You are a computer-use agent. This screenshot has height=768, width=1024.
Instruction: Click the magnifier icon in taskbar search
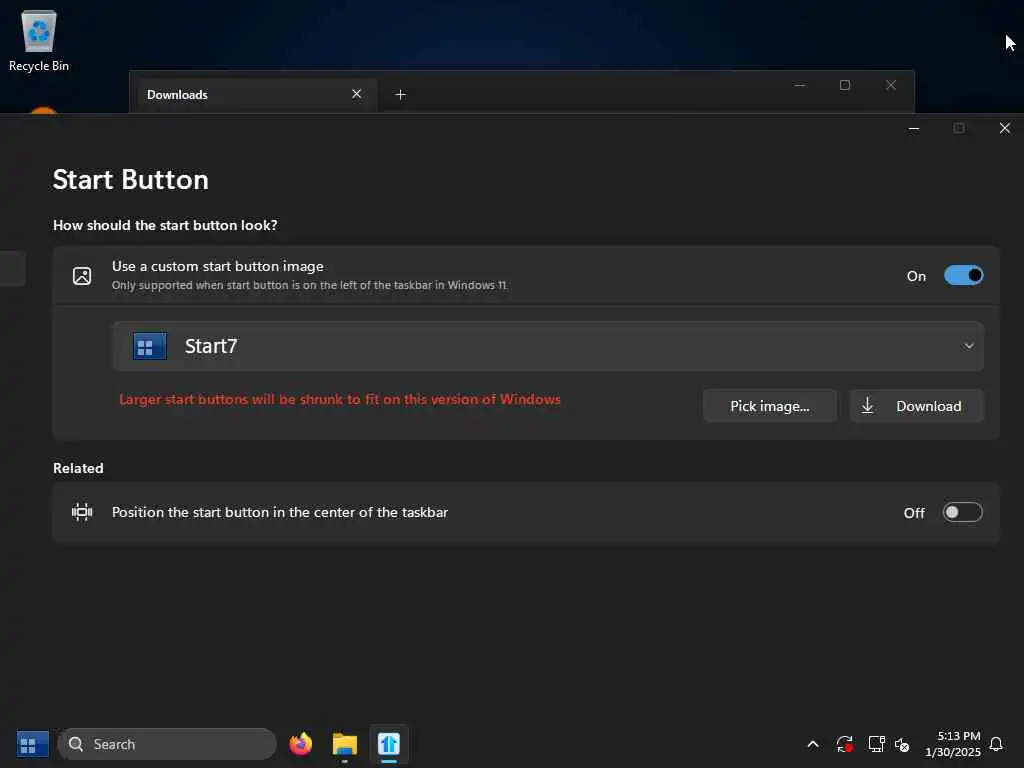[76, 744]
